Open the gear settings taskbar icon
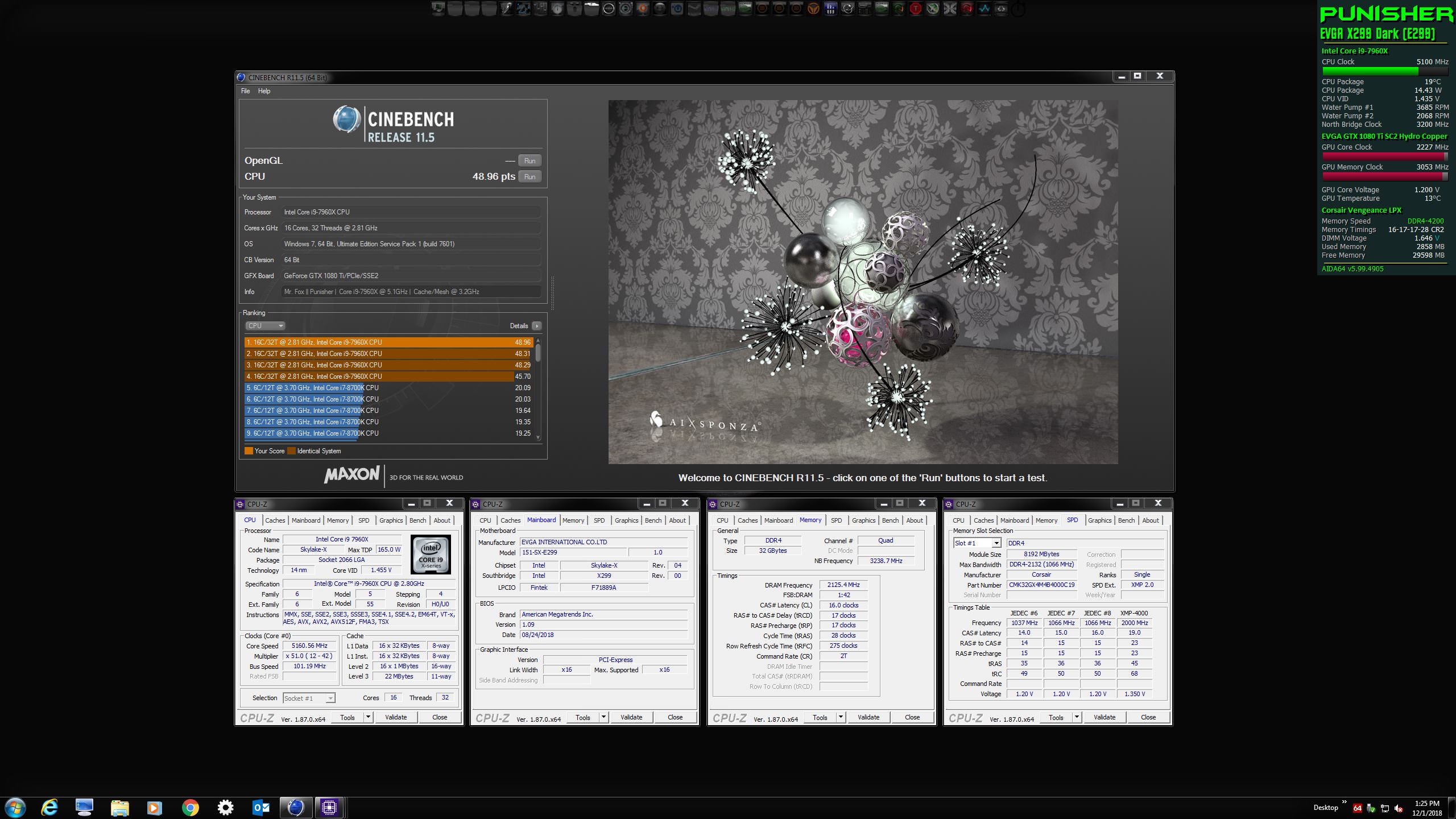 [x=226, y=807]
